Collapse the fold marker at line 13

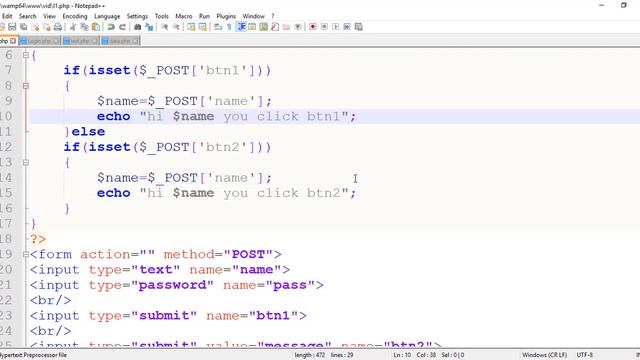pos(26,162)
